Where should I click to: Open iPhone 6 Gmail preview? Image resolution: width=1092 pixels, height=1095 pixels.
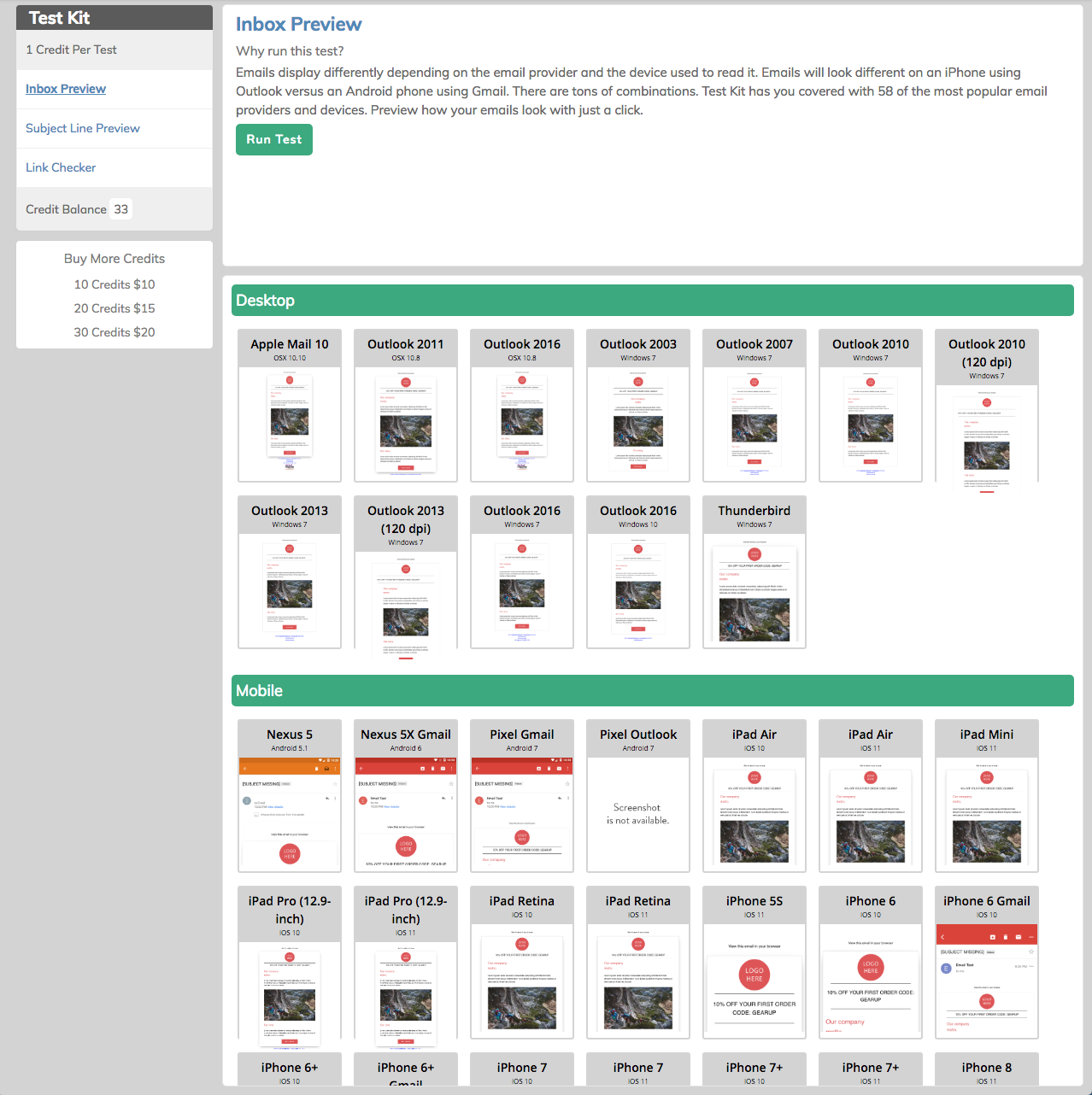click(x=987, y=963)
